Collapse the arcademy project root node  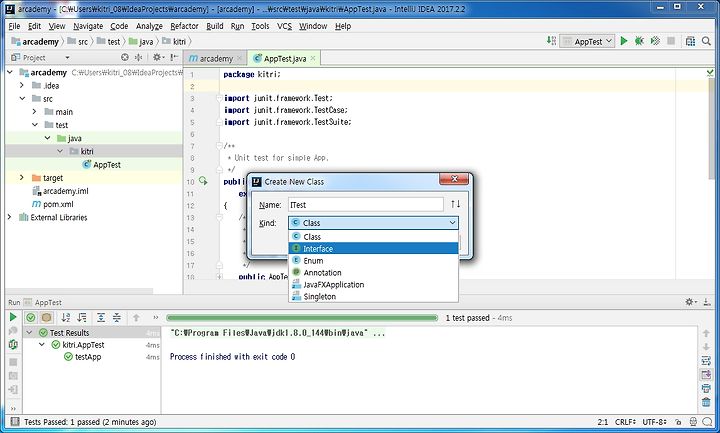[10, 72]
